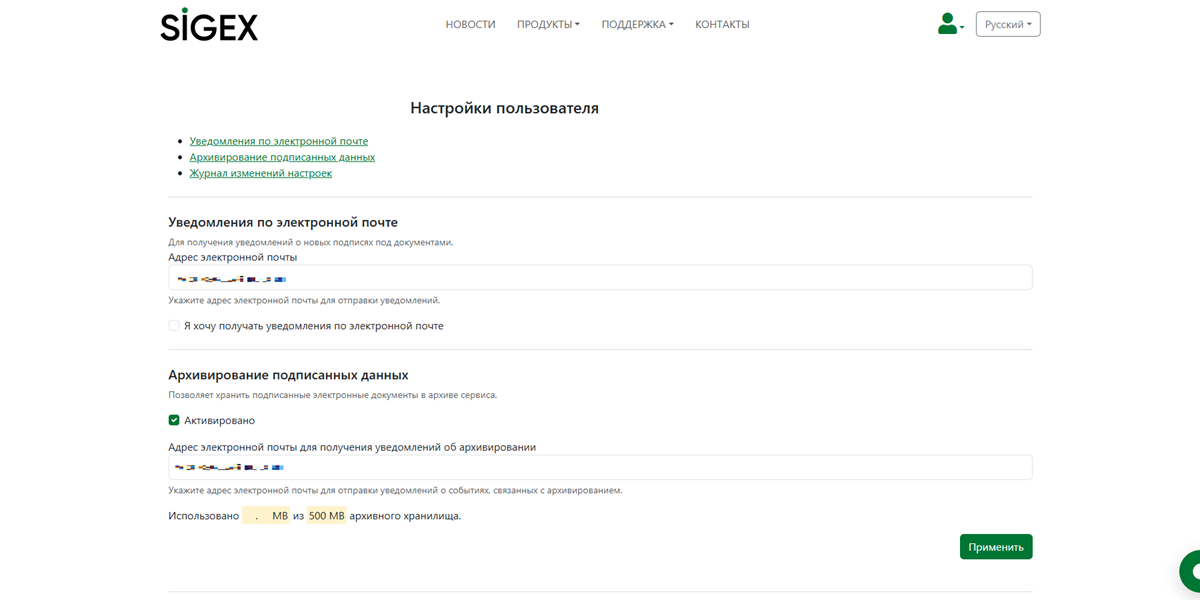The image size is (1200, 600).
Task: Click the Архивирование подписанных данных section heading
Action: (x=288, y=375)
